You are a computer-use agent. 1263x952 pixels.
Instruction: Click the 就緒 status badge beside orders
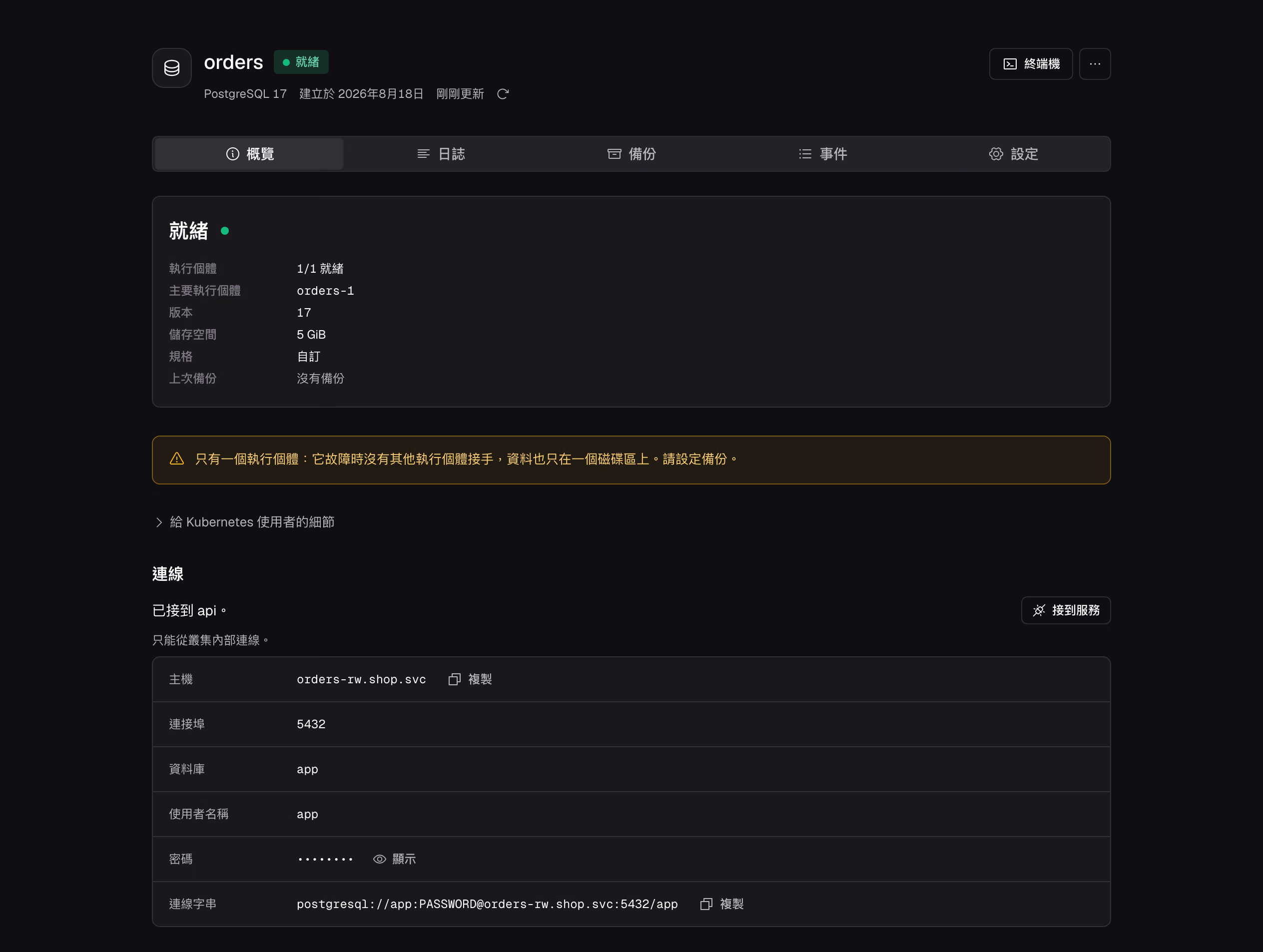301,62
